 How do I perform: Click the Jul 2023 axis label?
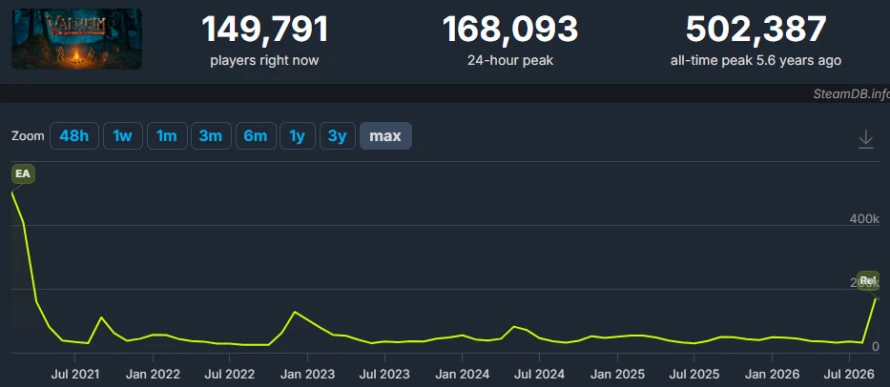click(385, 375)
